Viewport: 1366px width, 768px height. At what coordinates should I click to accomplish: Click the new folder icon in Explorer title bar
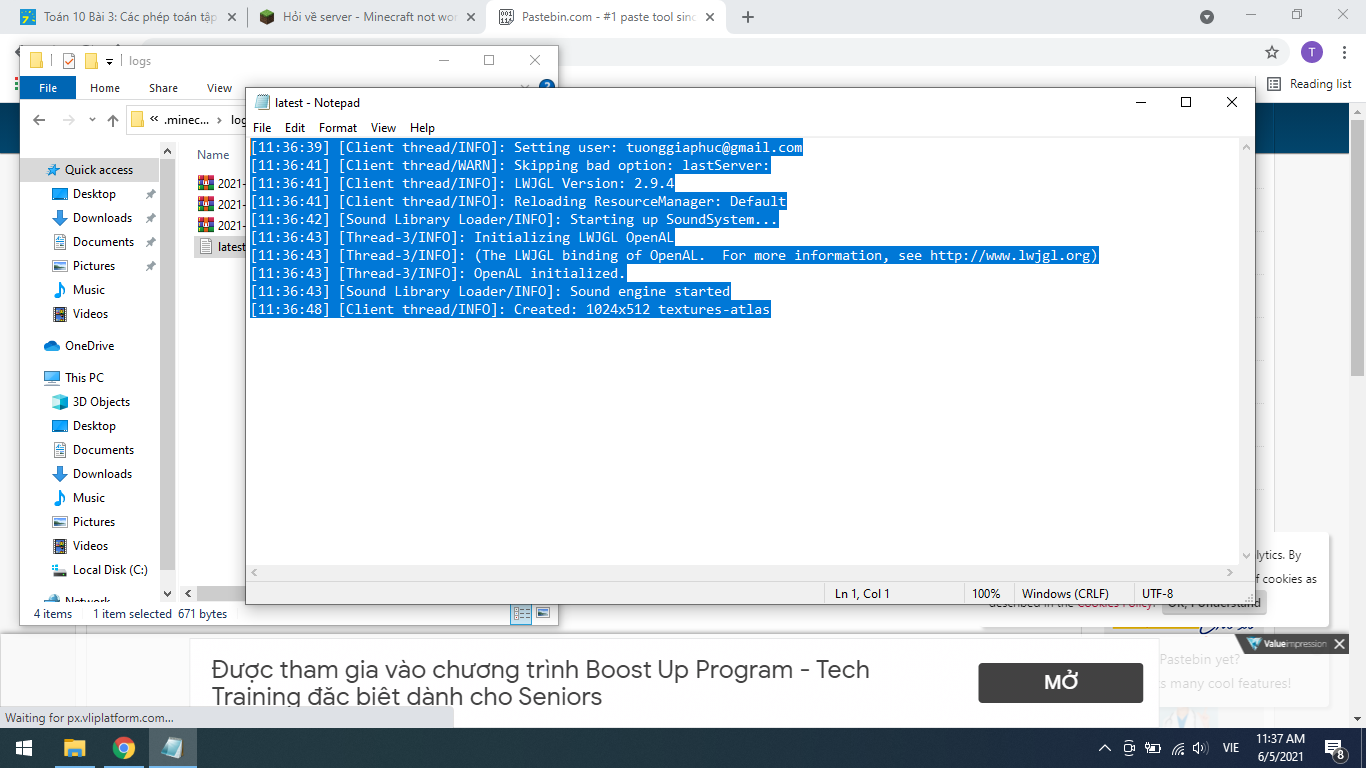pos(91,61)
